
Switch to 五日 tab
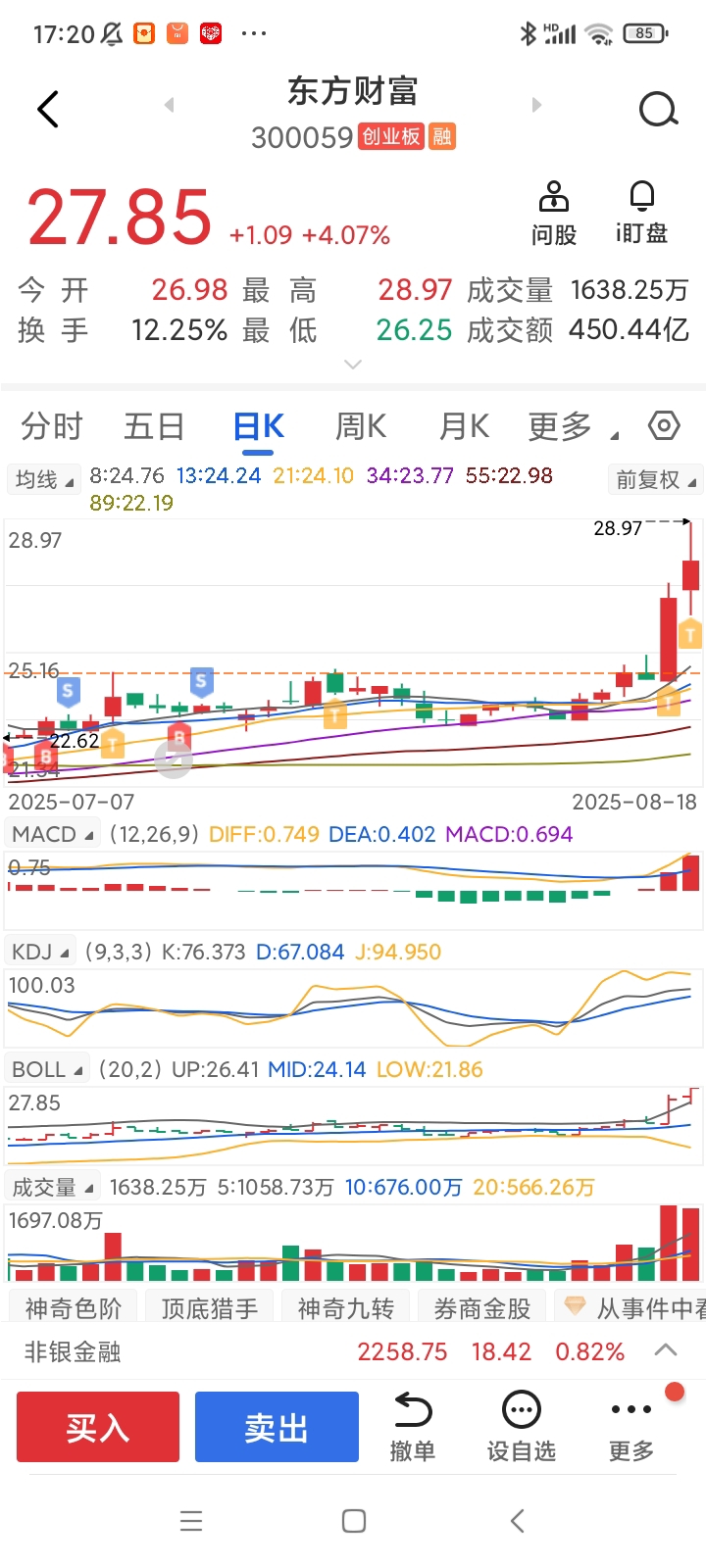[155, 426]
